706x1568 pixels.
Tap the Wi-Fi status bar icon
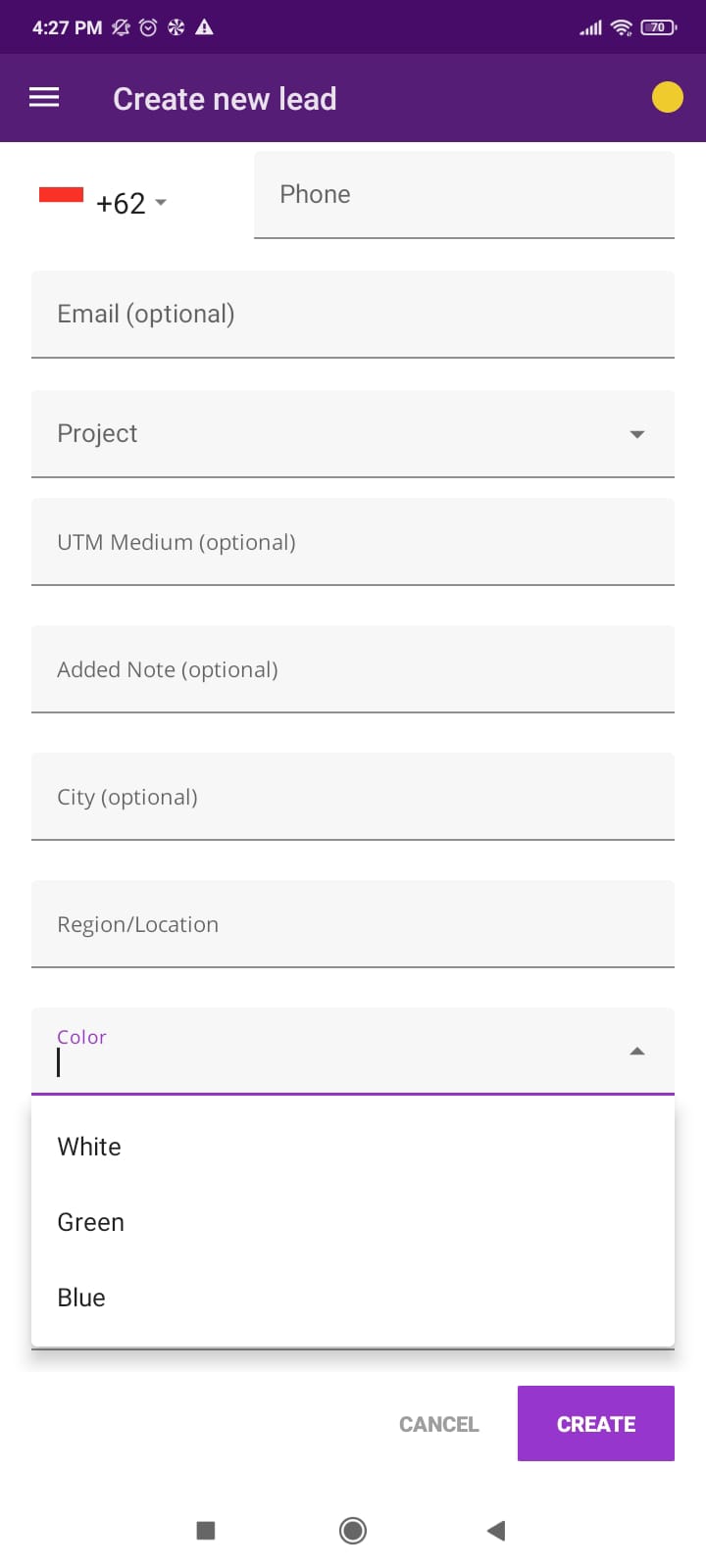(621, 27)
